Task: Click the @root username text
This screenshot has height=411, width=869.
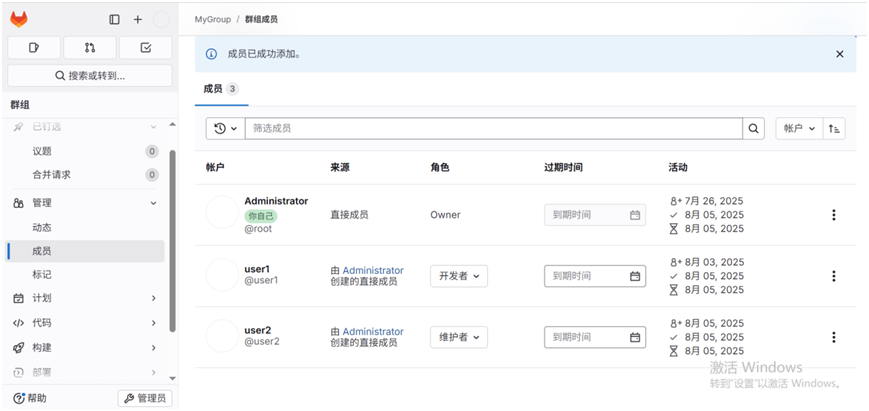Action: (258, 228)
